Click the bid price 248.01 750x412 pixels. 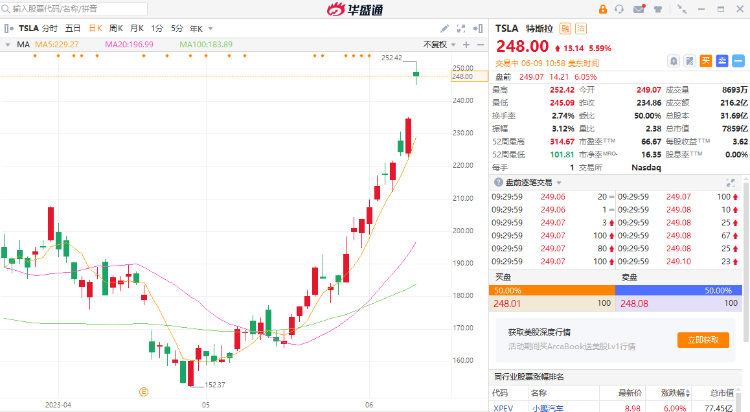tap(507, 303)
